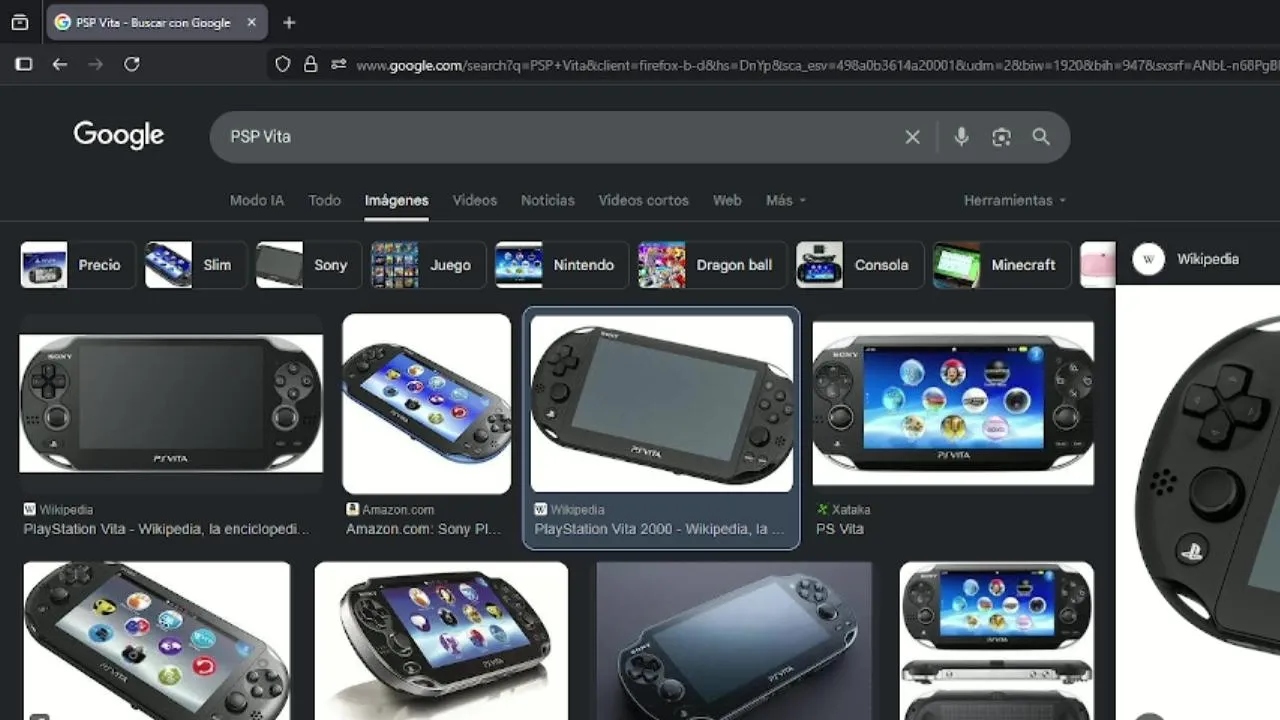This screenshot has width=1280, height=720.
Task: Open second-row first tilted Vita image
Action: (157, 641)
